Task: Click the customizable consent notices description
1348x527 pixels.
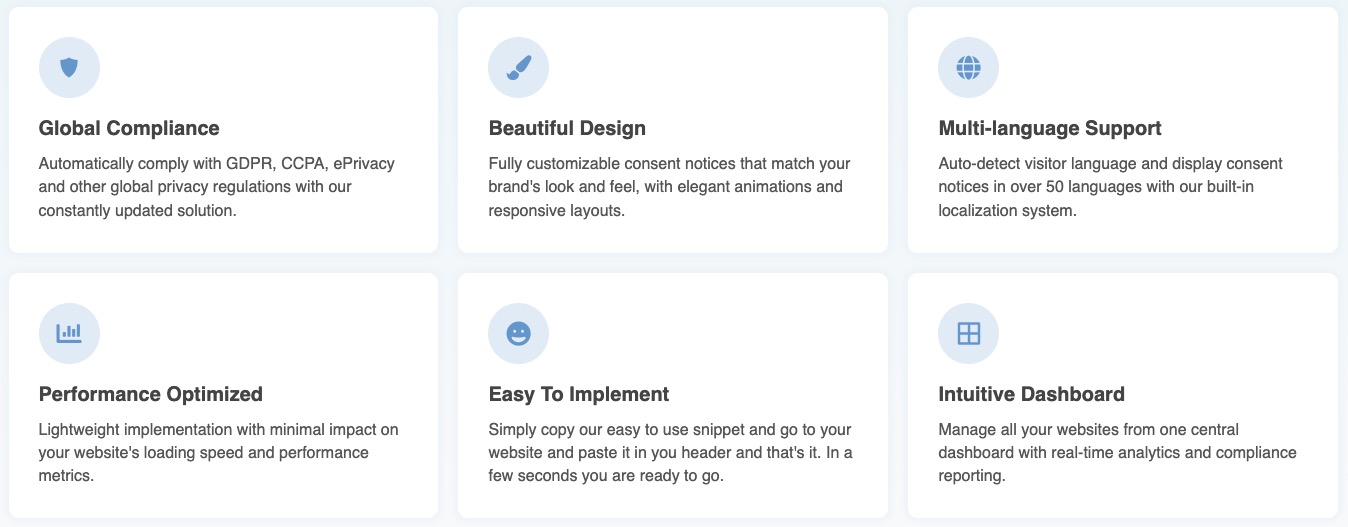Action: pyautogui.click(x=669, y=187)
